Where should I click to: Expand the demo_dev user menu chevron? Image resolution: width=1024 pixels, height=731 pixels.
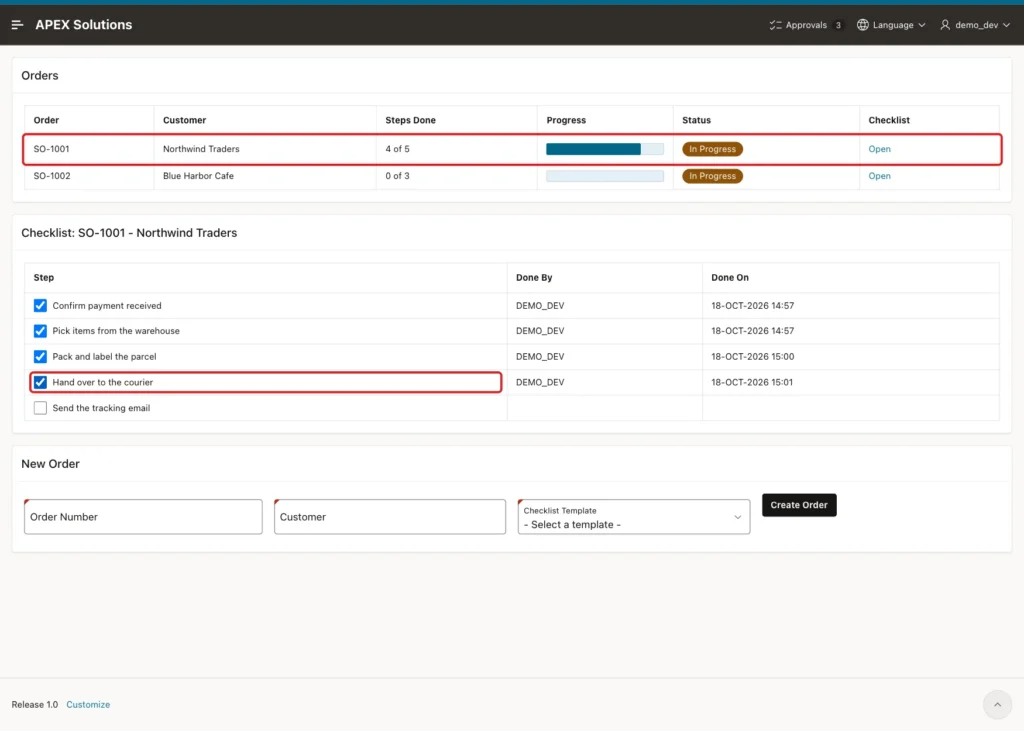(1006, 25)
